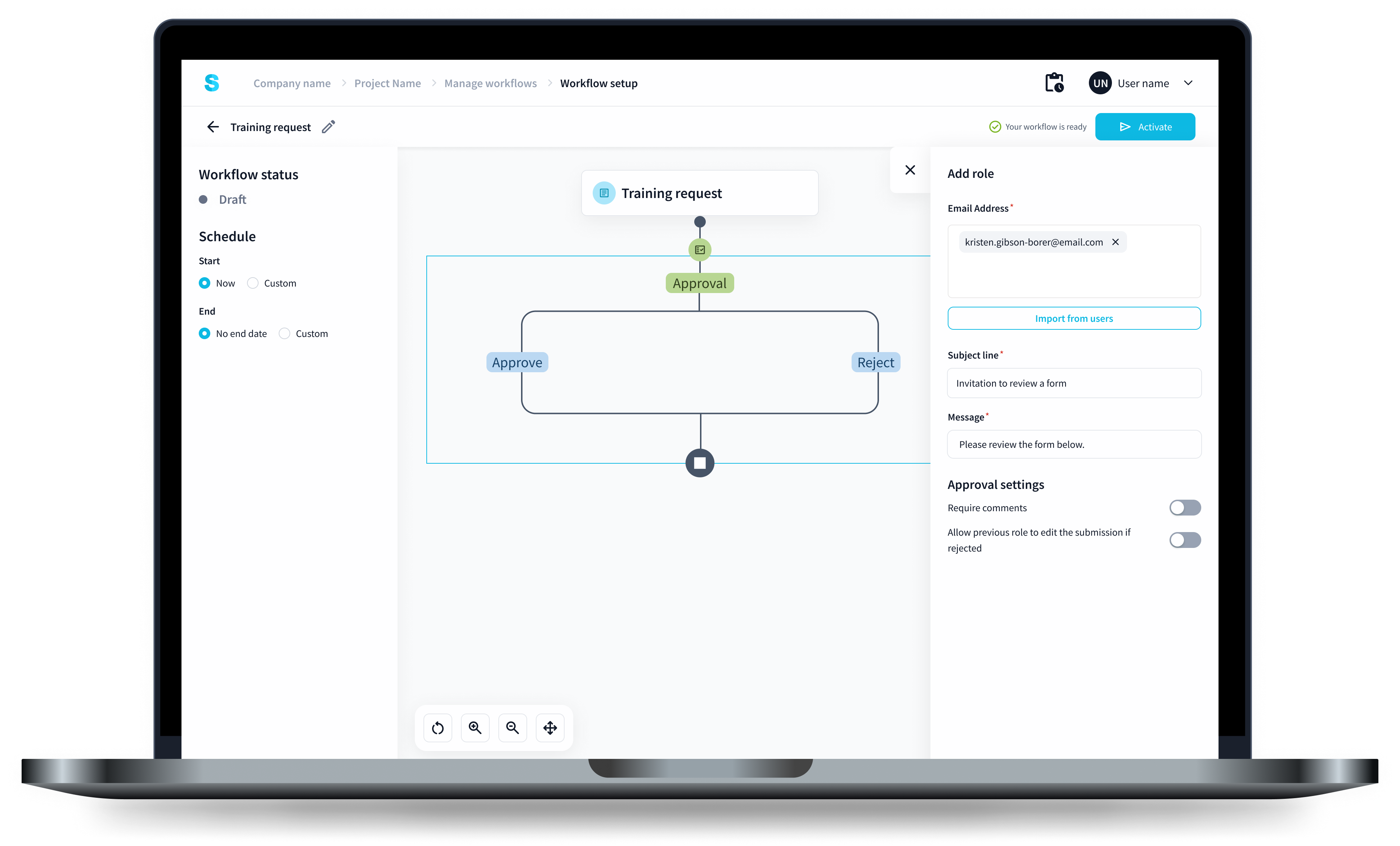Zoom out of the workflow canvas

coord(512,728)
